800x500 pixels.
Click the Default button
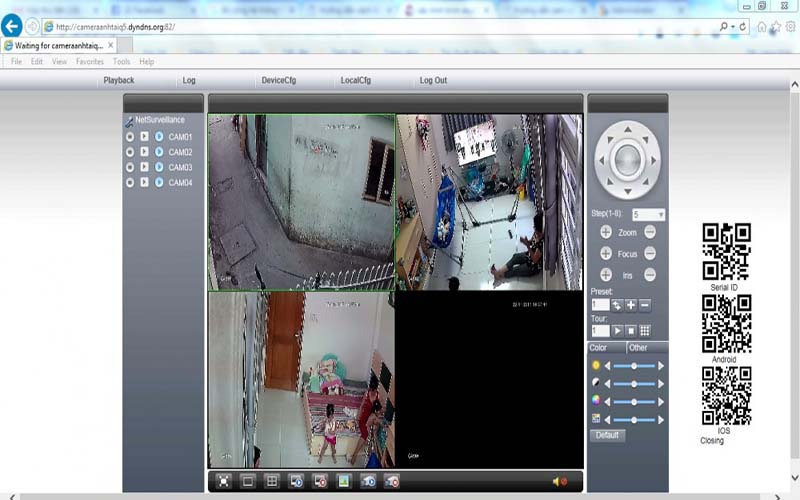[607, 435]
